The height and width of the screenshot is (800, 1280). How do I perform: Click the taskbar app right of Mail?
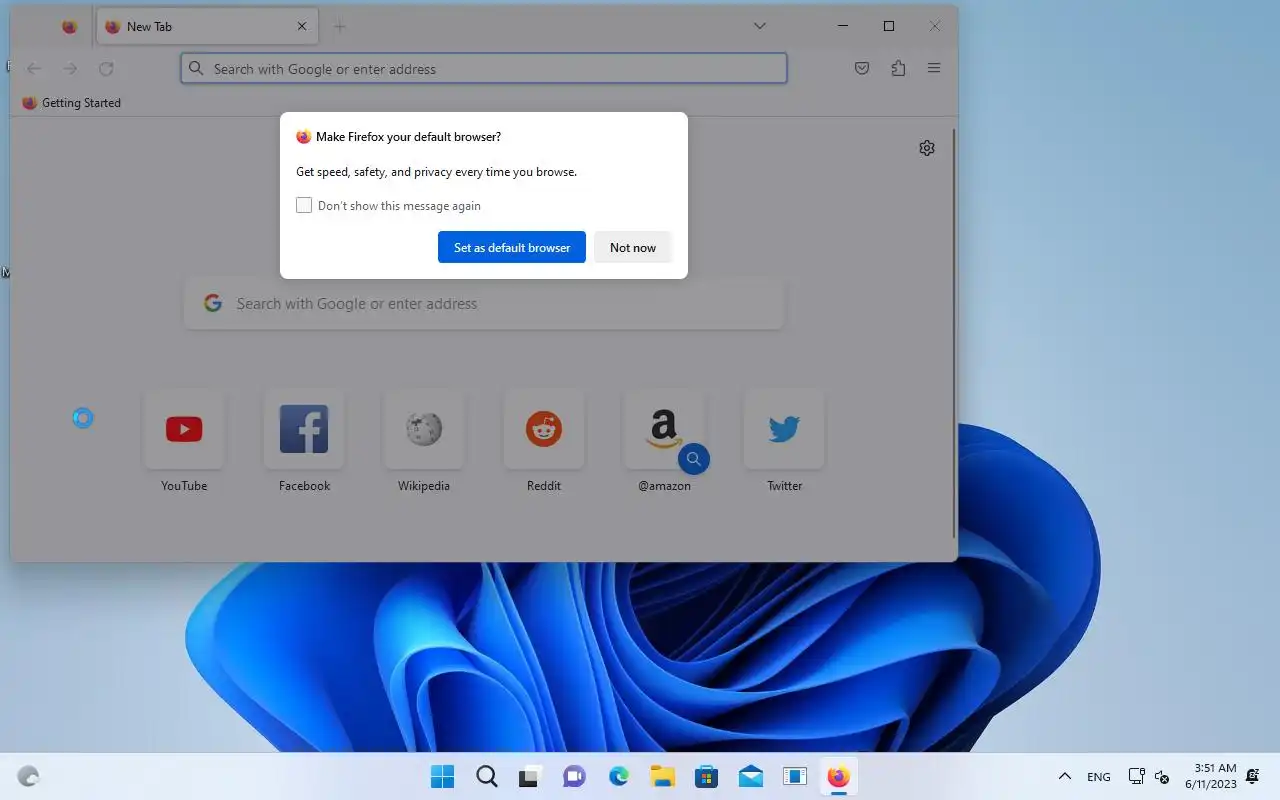(x=794, y=776)
